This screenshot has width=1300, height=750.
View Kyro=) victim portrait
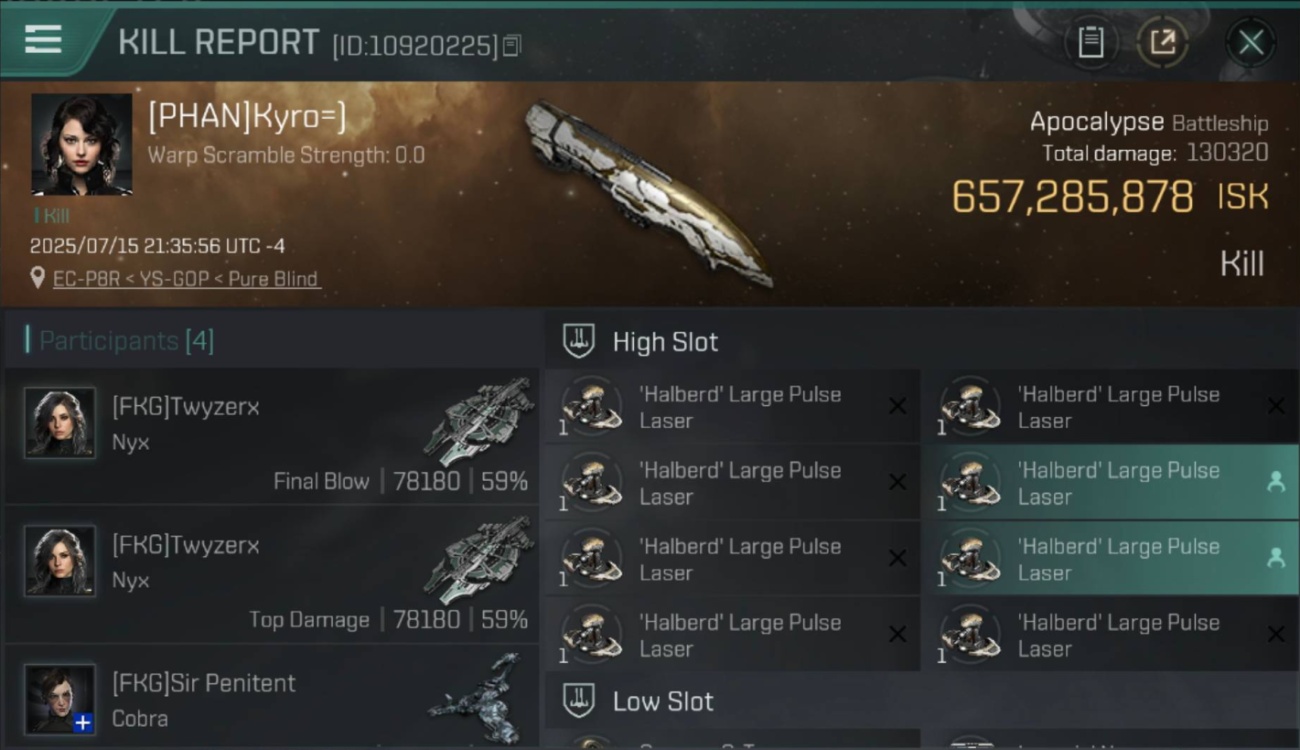(x=82, y=144)
